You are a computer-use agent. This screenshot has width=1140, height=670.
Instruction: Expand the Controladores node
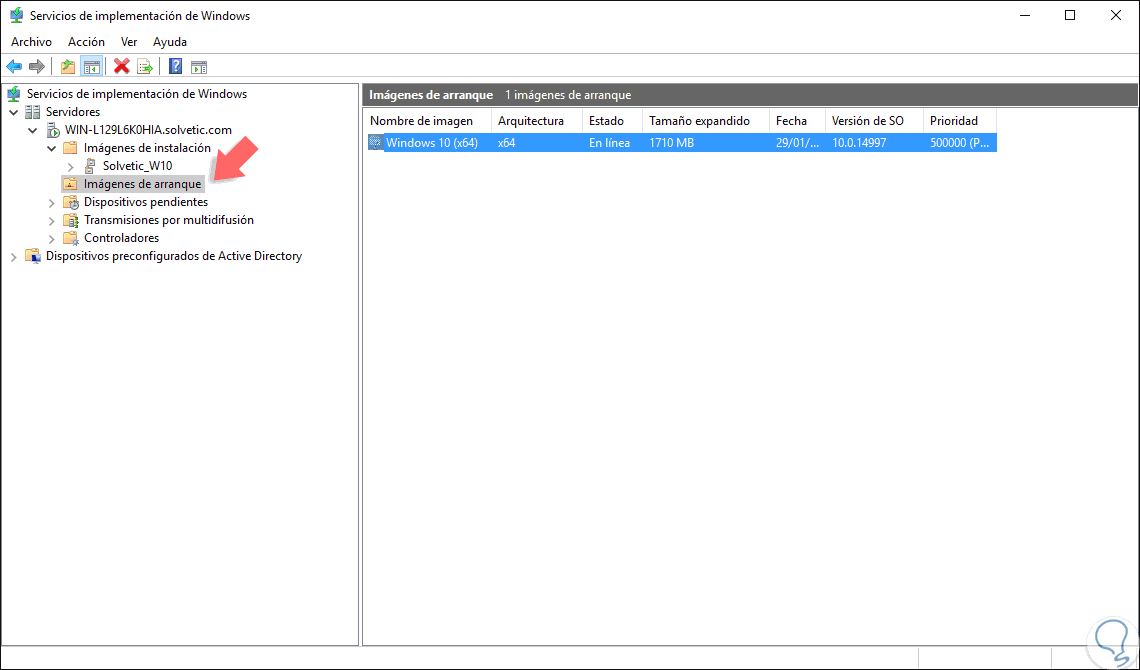click(52, 238)
